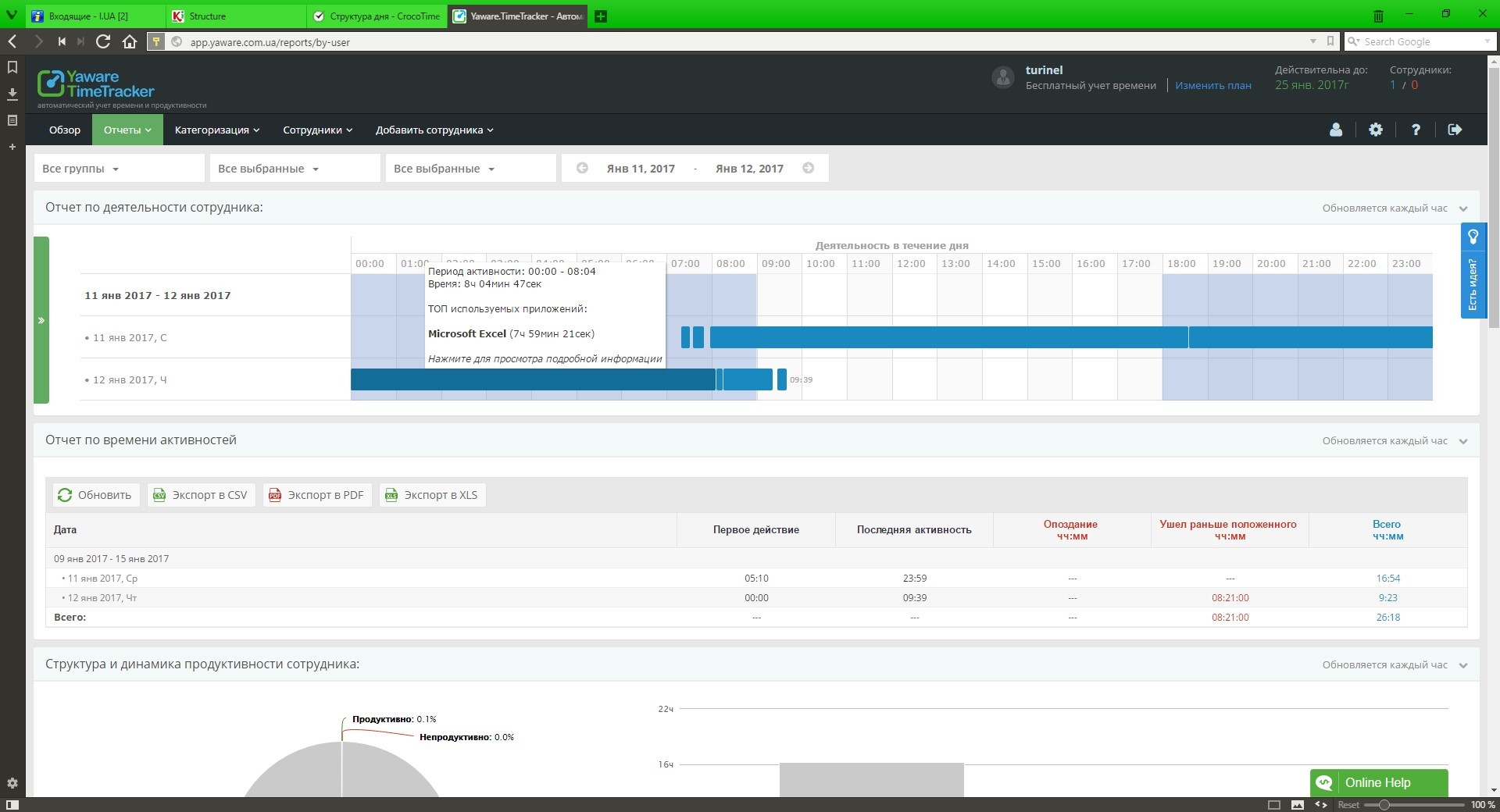Open the bookmarks panel icon in the sidebar
The height and width of the screenshot is (812, 1500).
pos(12,68)
